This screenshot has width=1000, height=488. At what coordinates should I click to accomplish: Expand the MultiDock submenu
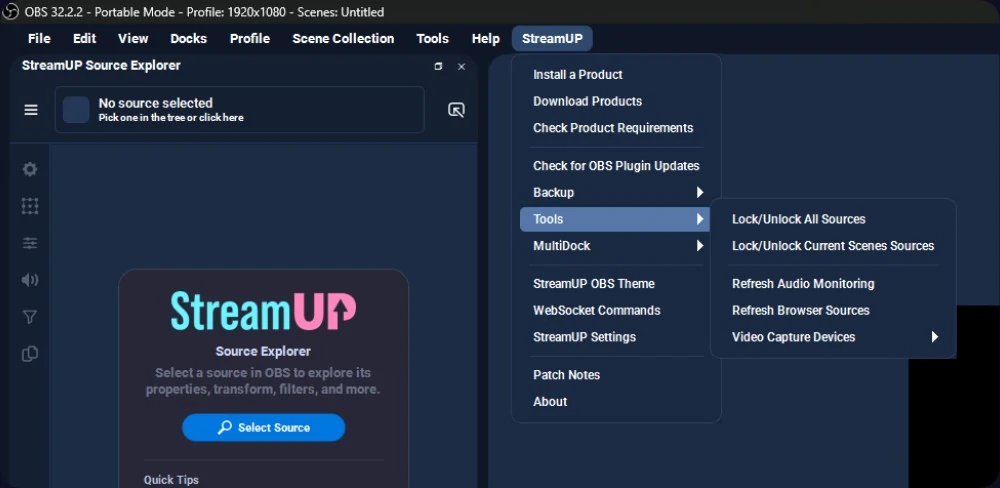pyautogui.click(x=616, y=246)
